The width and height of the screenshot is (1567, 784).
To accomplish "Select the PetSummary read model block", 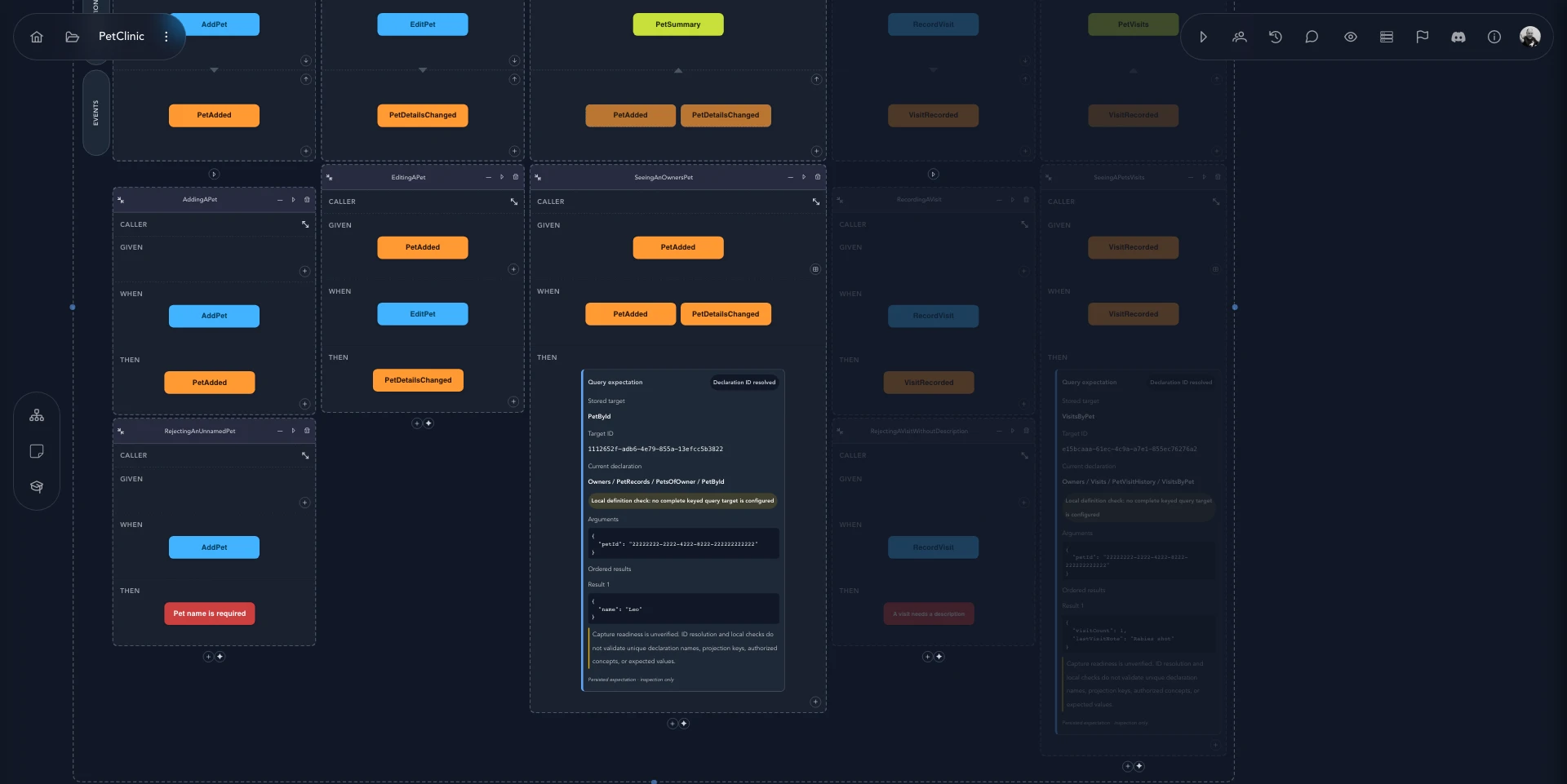I will tap(678, 24).
